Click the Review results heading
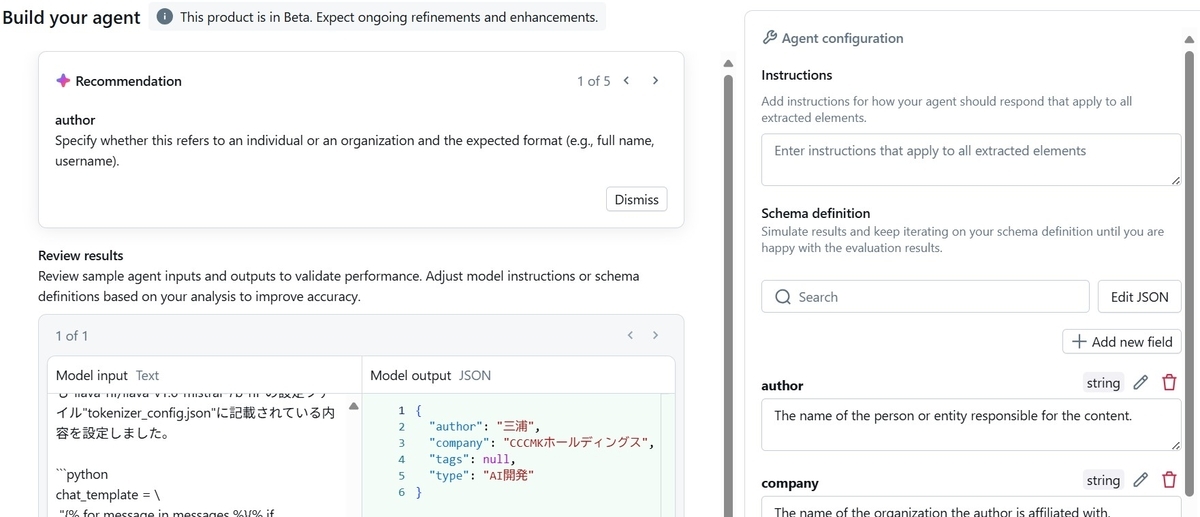Screen dimensions: 1200x517 (x=81, y=256)
